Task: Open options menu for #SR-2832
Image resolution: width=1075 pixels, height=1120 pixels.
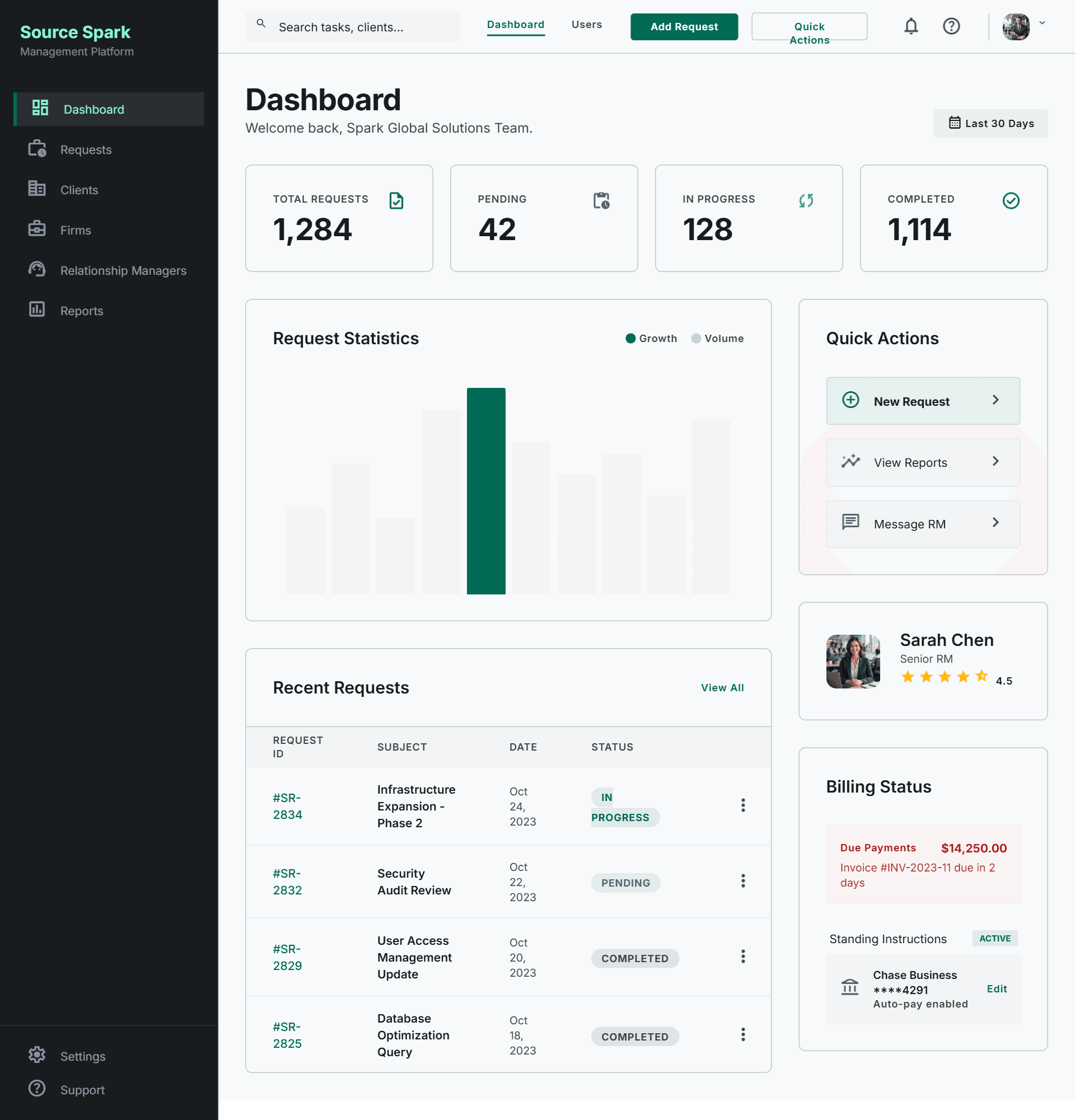Action: coord(743,881)
